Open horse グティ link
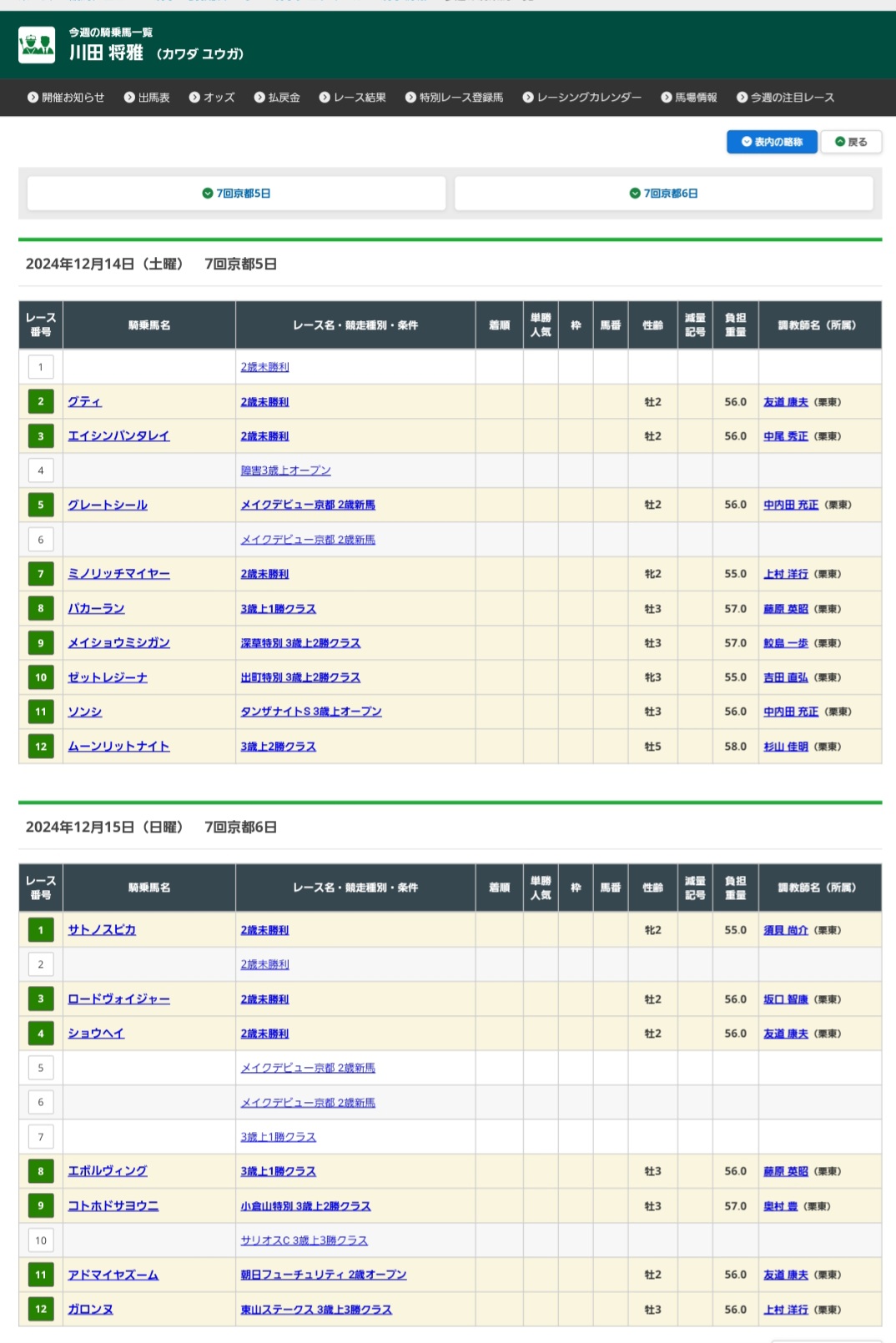This screenshot has height=1343, width=896. coord(85,402)
